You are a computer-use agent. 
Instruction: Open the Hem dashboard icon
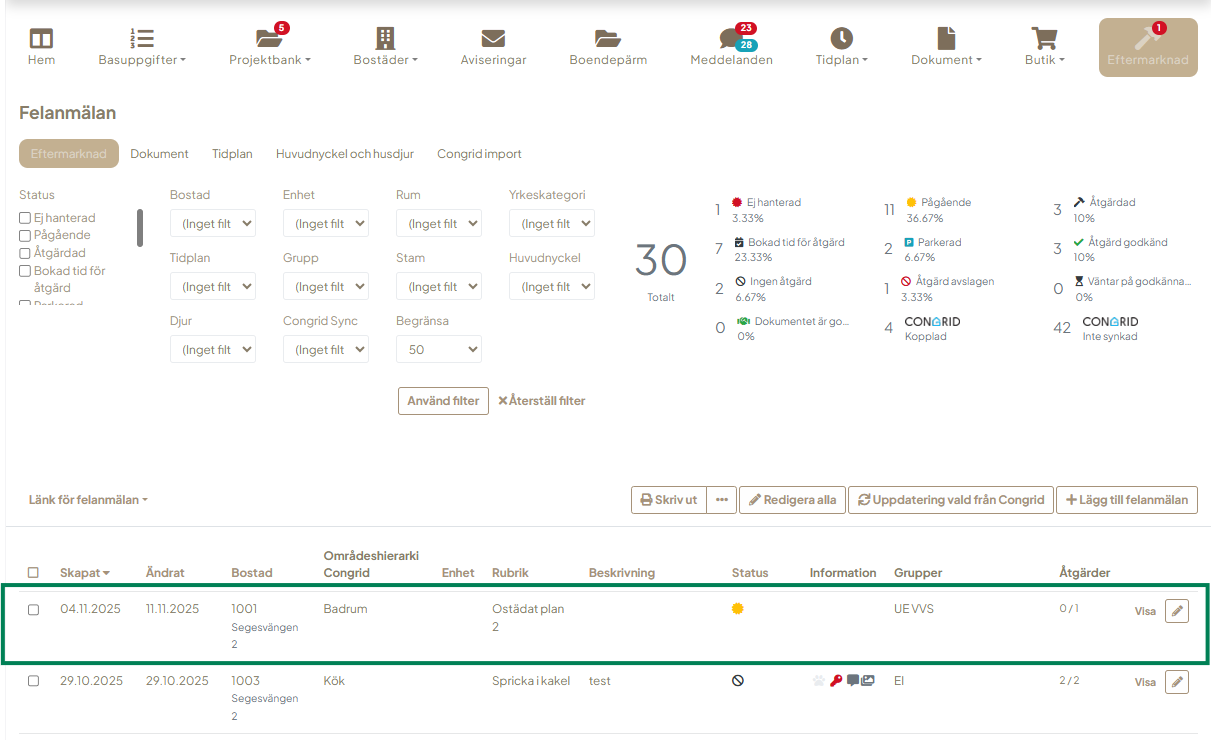click(41, 40)
